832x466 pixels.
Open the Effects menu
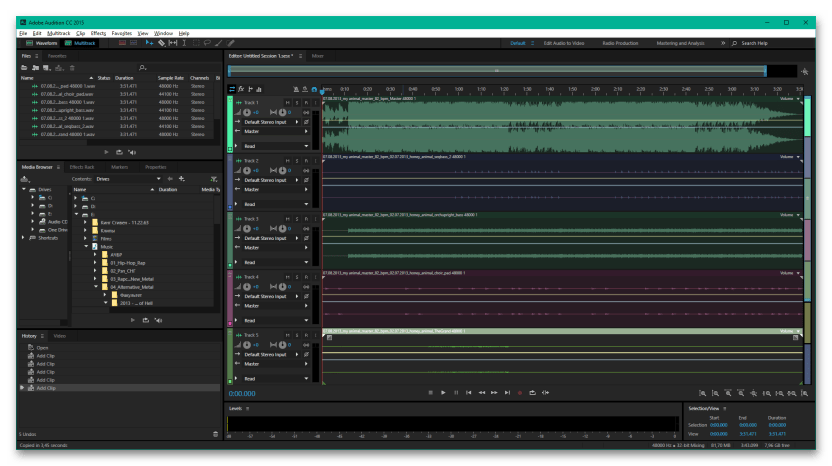click(x=98, y=33)
